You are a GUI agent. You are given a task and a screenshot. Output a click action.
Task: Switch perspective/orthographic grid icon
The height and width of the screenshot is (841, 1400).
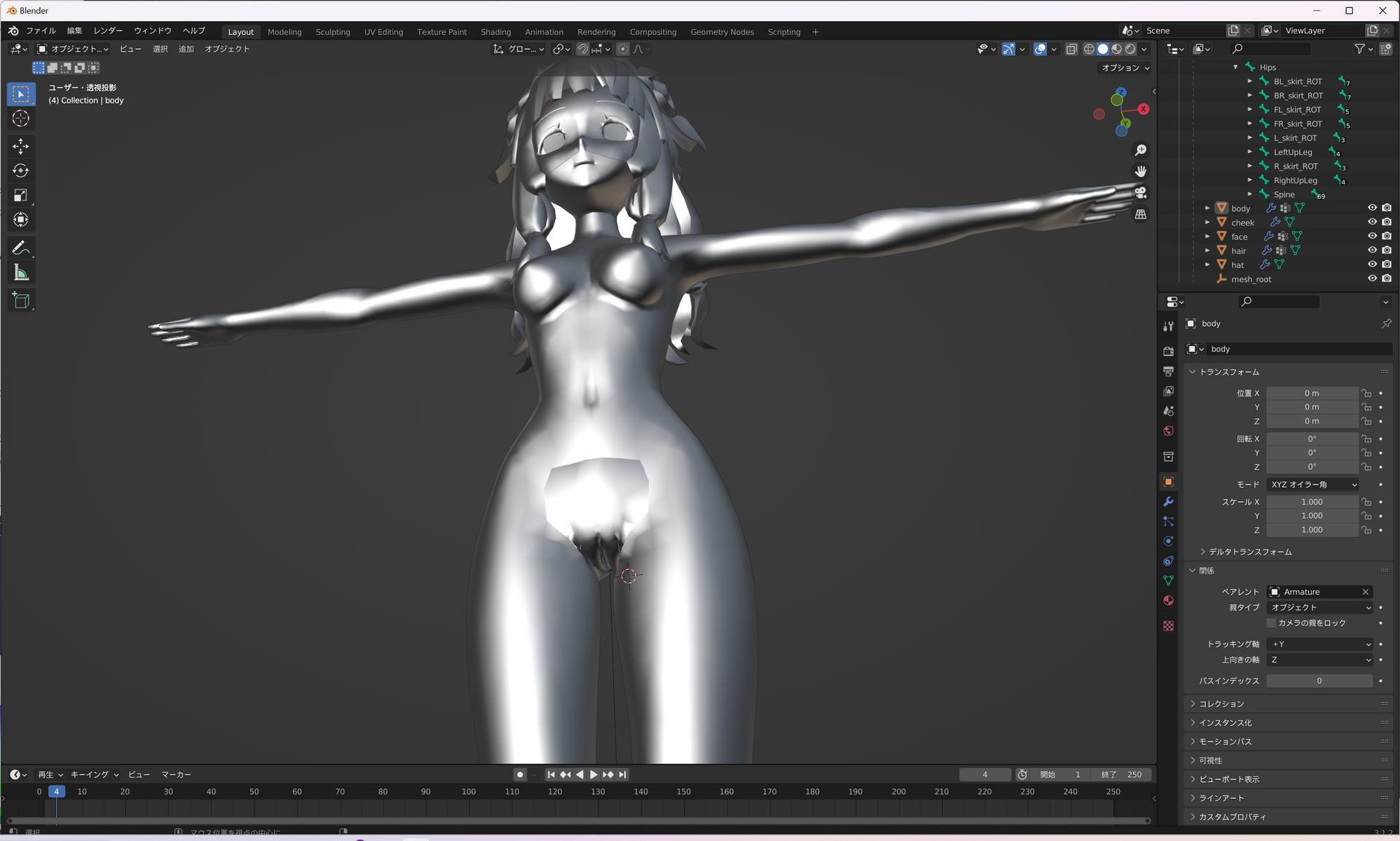pos(1140,214)
